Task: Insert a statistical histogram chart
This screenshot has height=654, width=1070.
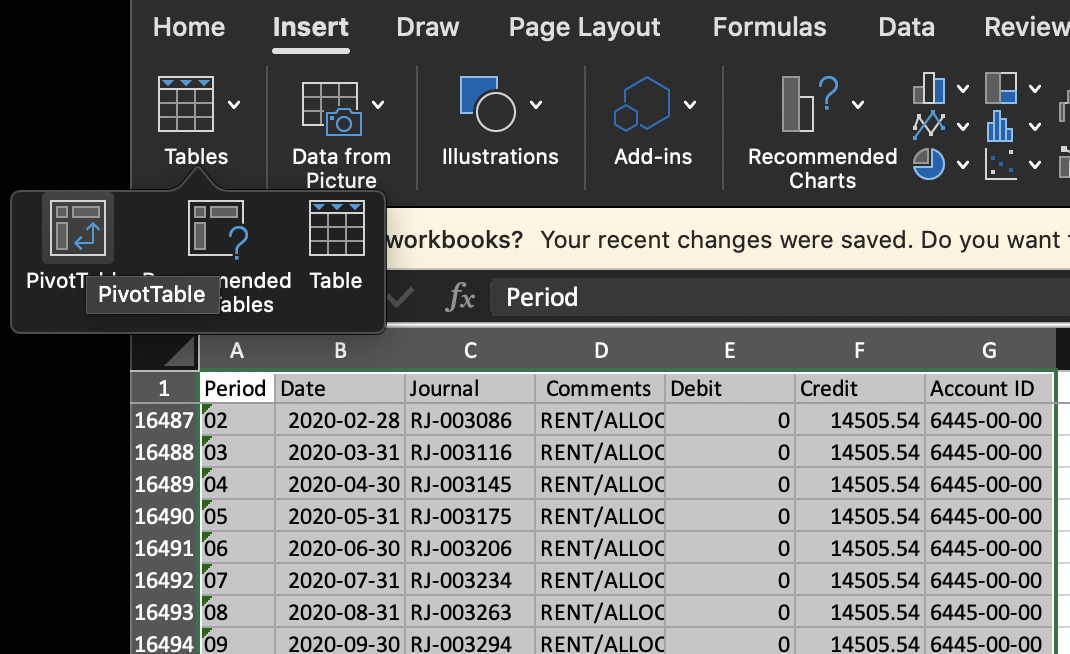Action: (1001, 126)
